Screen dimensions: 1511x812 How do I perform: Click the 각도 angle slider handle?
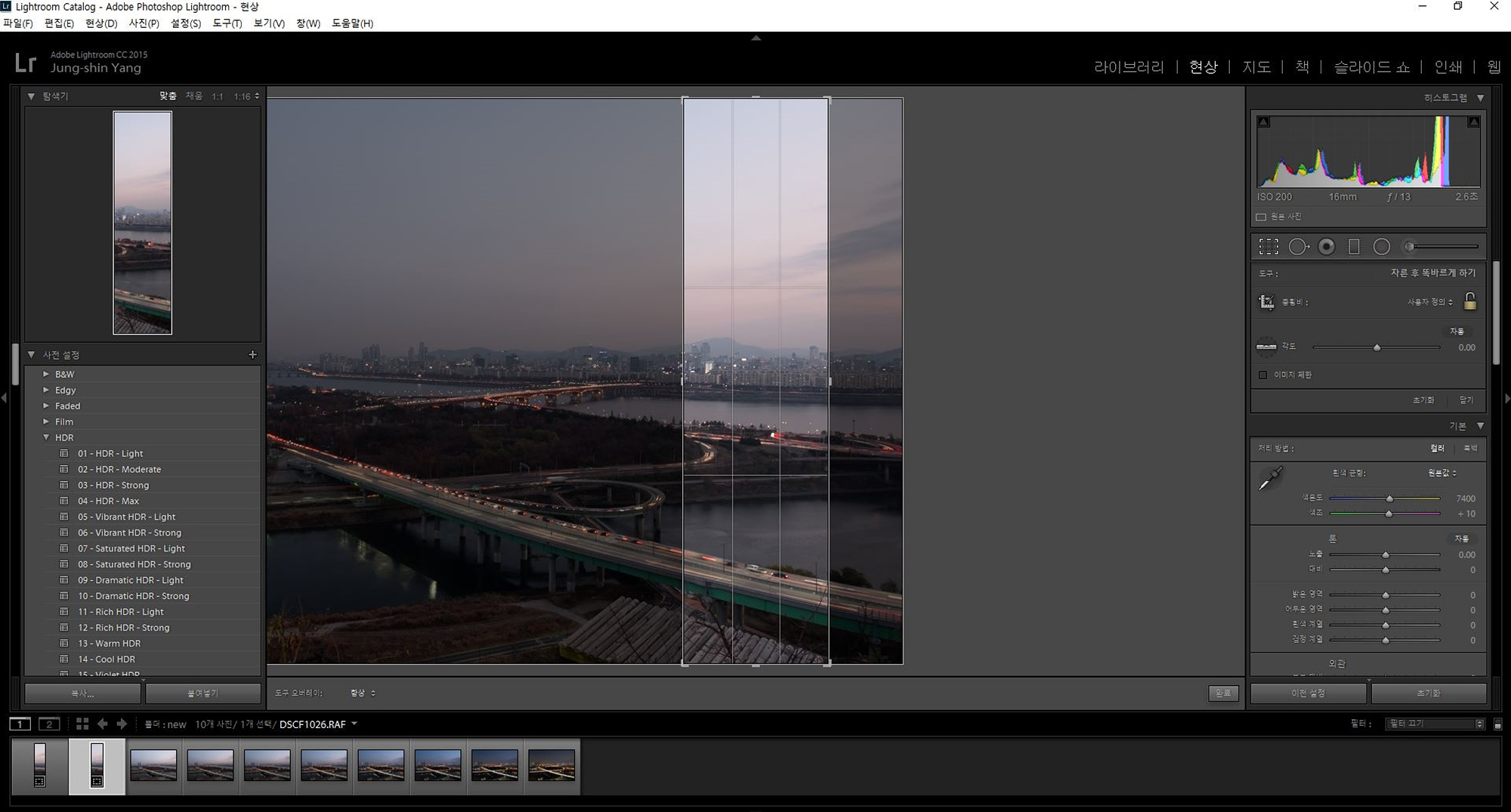click(x=1377, y=347)
